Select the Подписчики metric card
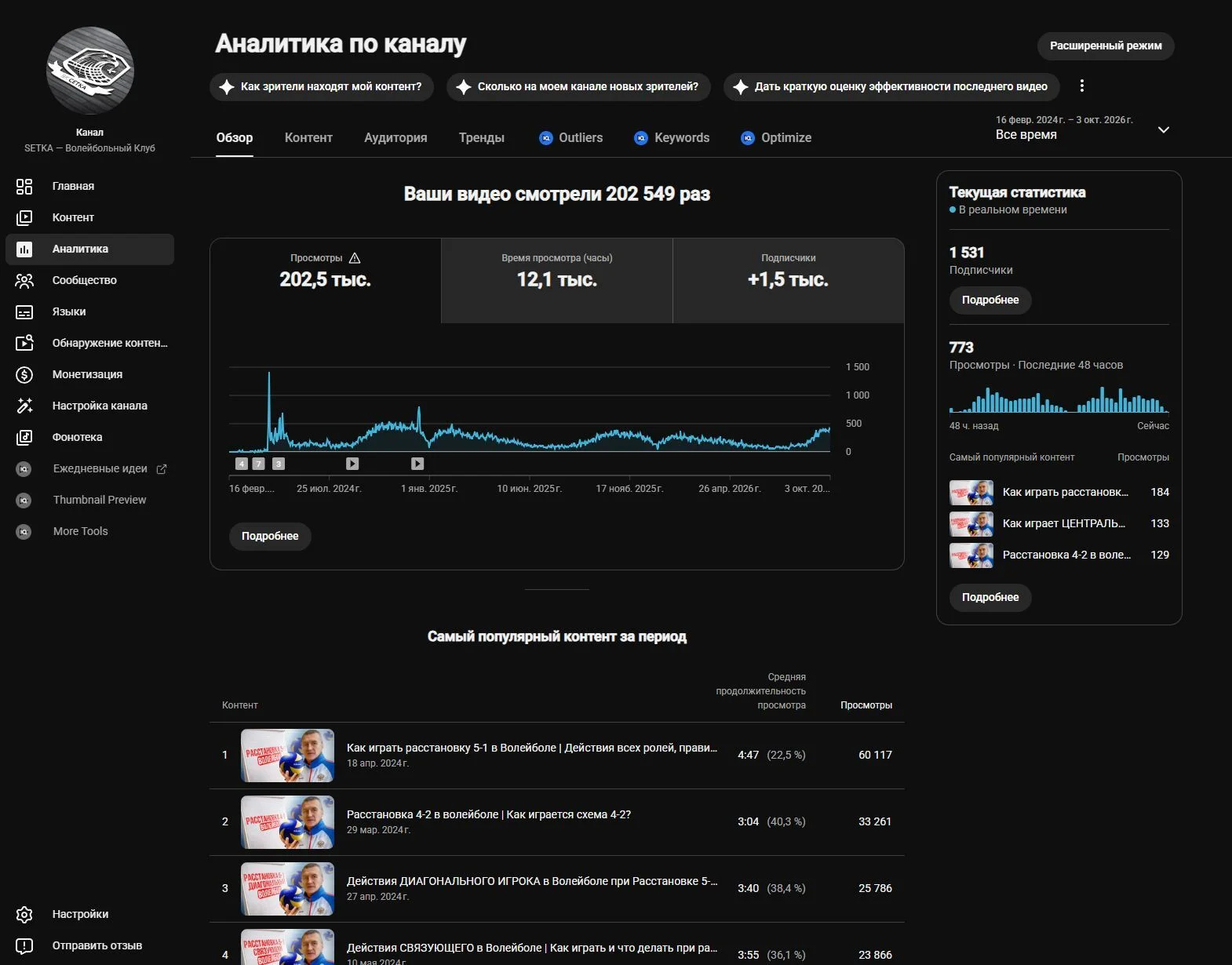The width and height of the screenshot is (1232, 965). click(x=789, y=280)
